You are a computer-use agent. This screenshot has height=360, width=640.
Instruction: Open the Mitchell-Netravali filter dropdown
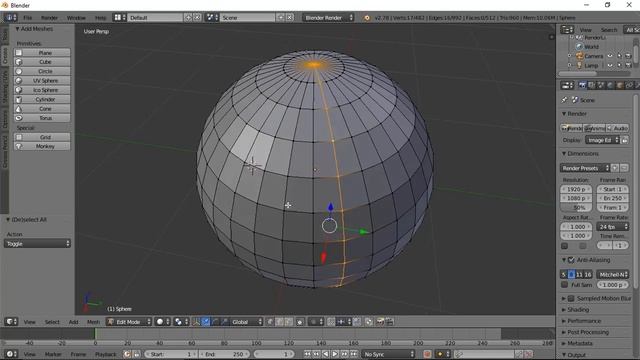tap(613, 275)
